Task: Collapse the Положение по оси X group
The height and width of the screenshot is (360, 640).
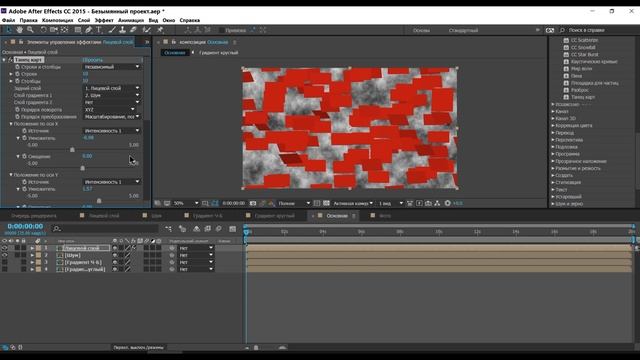Action: (x=11, y=124)
